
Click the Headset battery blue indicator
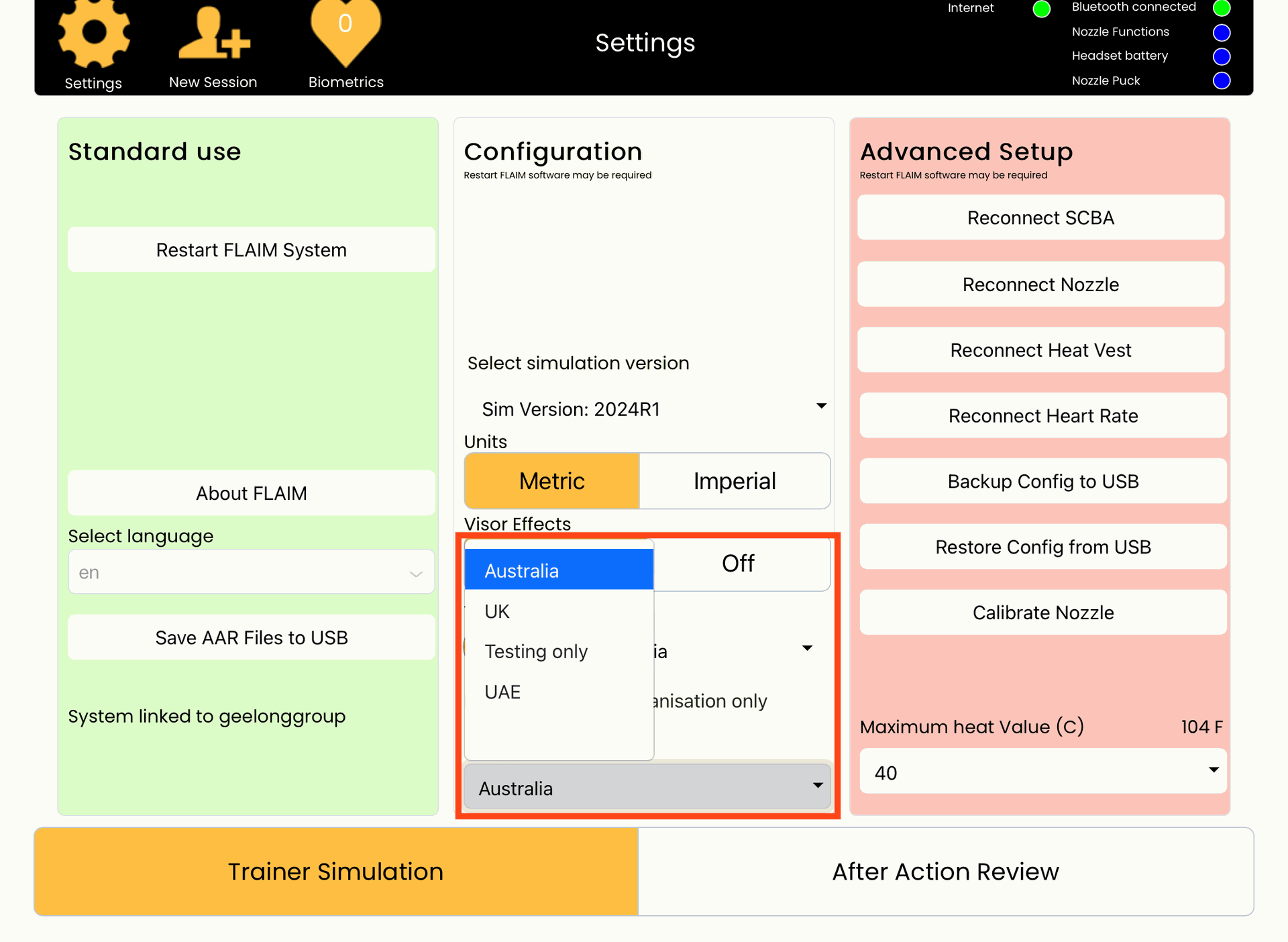tap(1221, 56)
